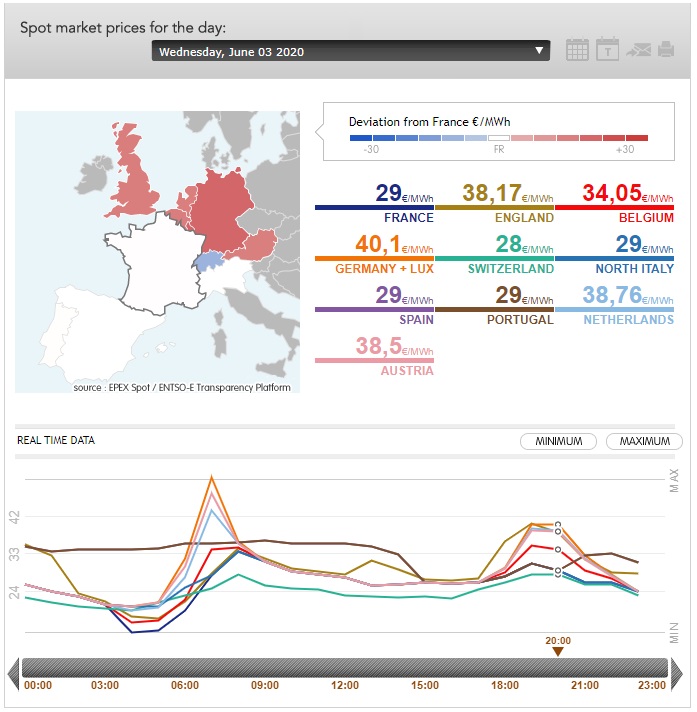
Task: Print the spot prices page
Action: pos(666,49)
